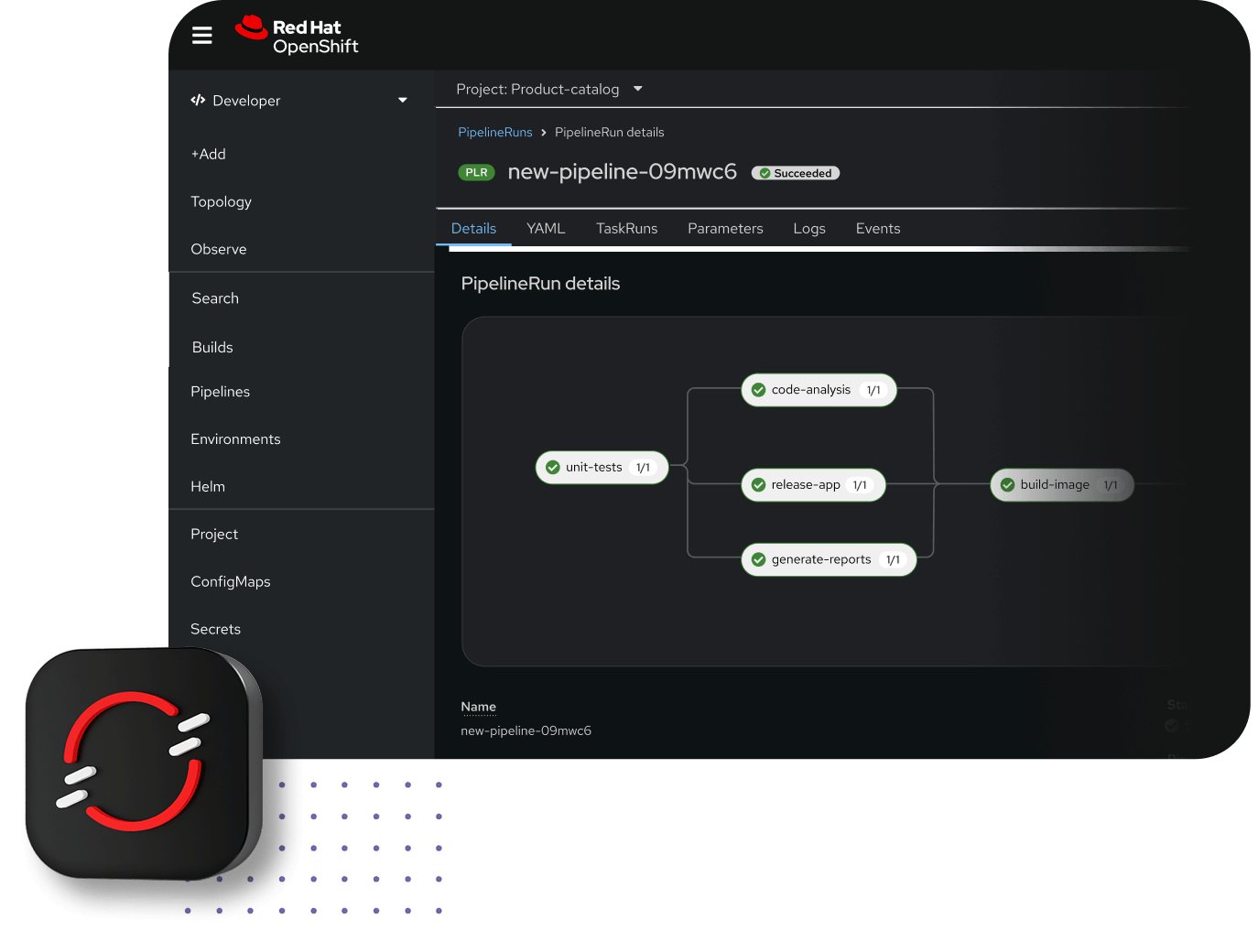The width and height of the screenshot is (1258, 952).
Task: Click the Developer perspective code icon
Action: [x=198, y=101]
